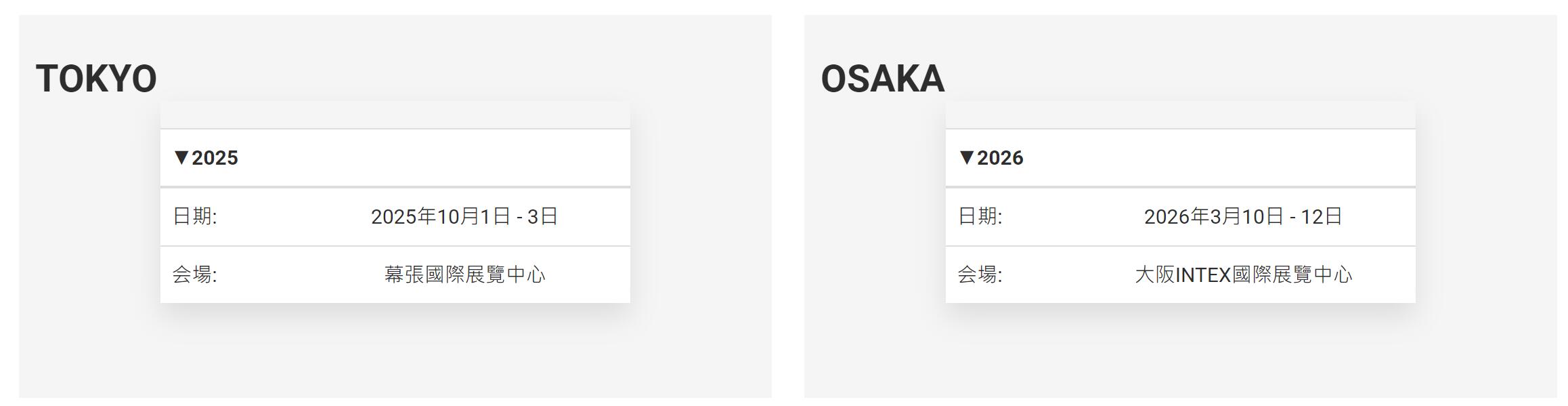Click venue text 幕張國際展覽中心
Screen dimensions: 1568x406
tap(464, 275)
